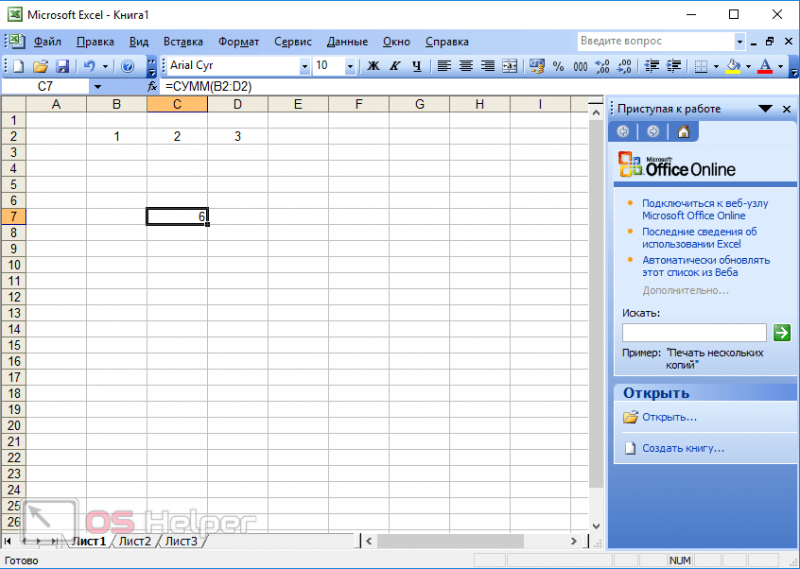This screenshot has height=569, width=800.
Task: Save the workbook with the floppy disk icon
Action: 62,66
